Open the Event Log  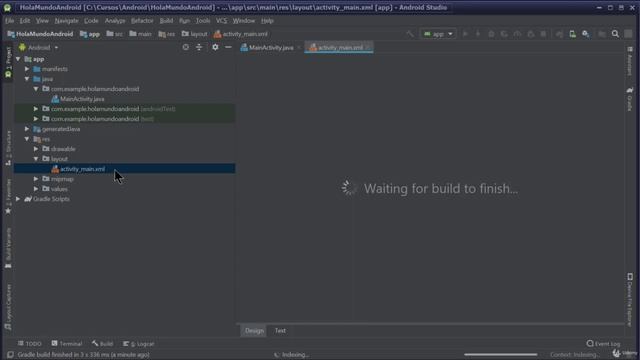(x=603, y=344)
